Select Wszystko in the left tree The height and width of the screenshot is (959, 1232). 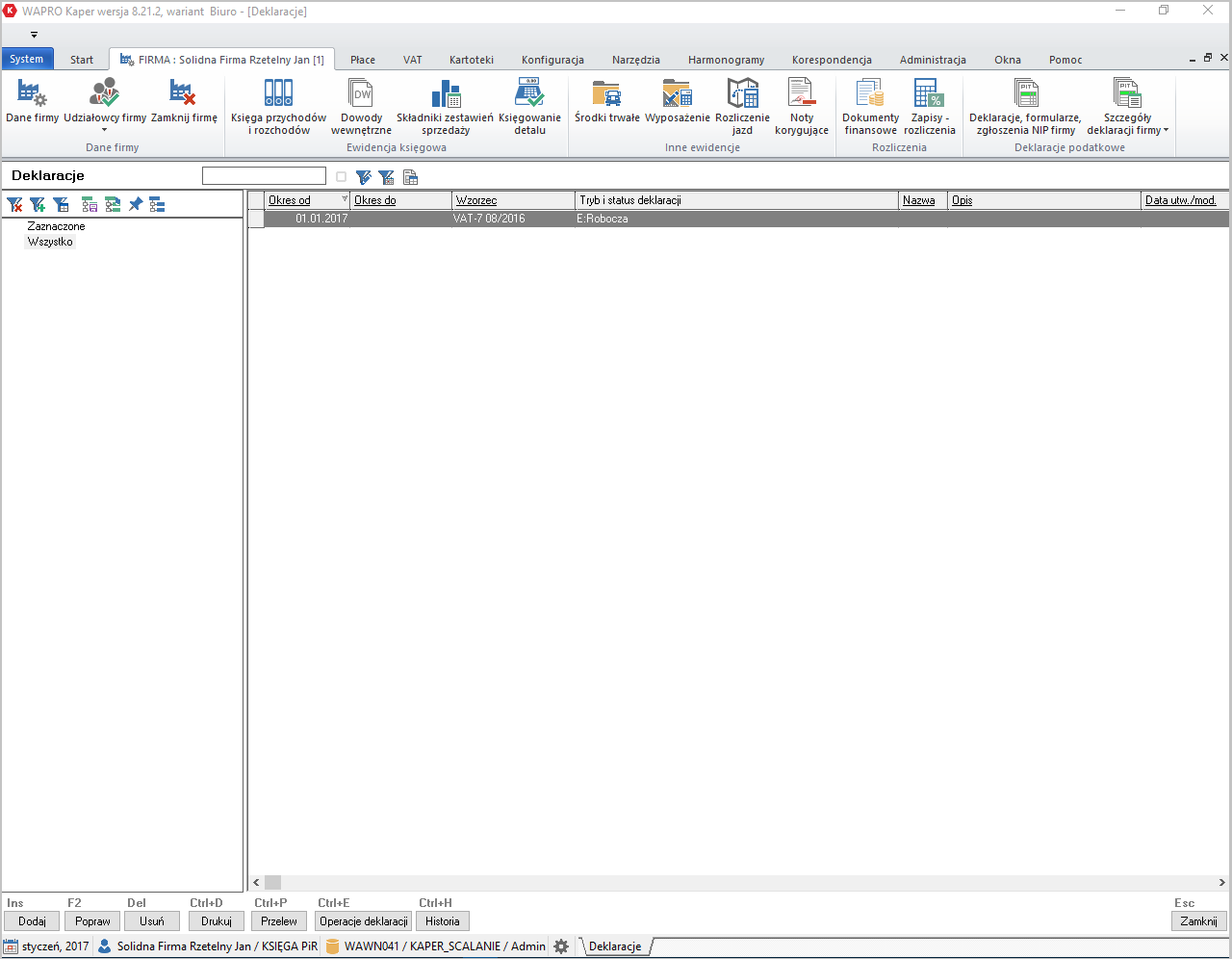click(x=50, y=242)
